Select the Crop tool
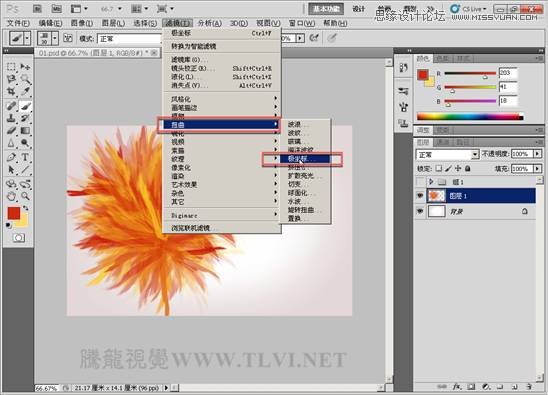 (11, 92)
